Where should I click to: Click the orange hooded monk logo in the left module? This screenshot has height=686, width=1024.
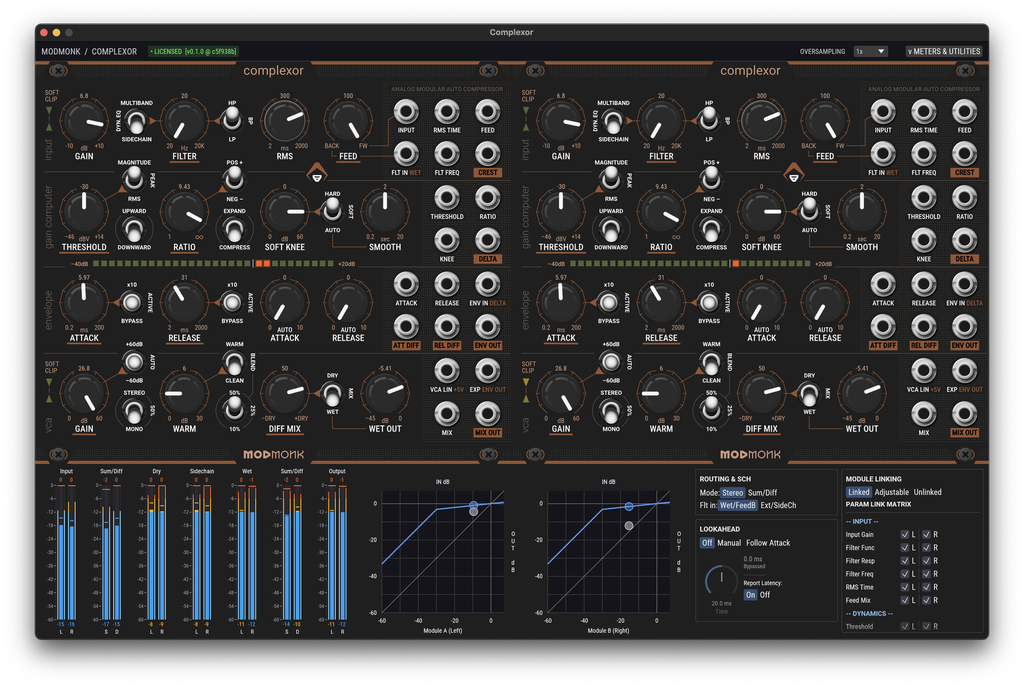[317, 174]
